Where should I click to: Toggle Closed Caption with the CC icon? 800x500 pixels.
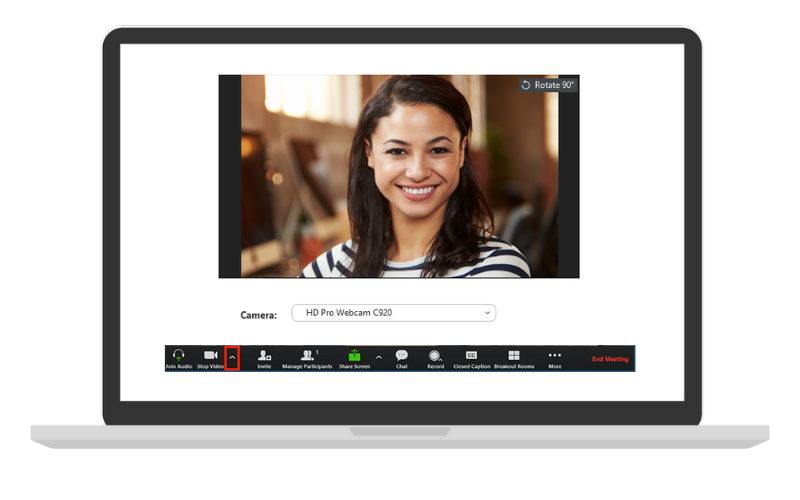click(471, 356)
